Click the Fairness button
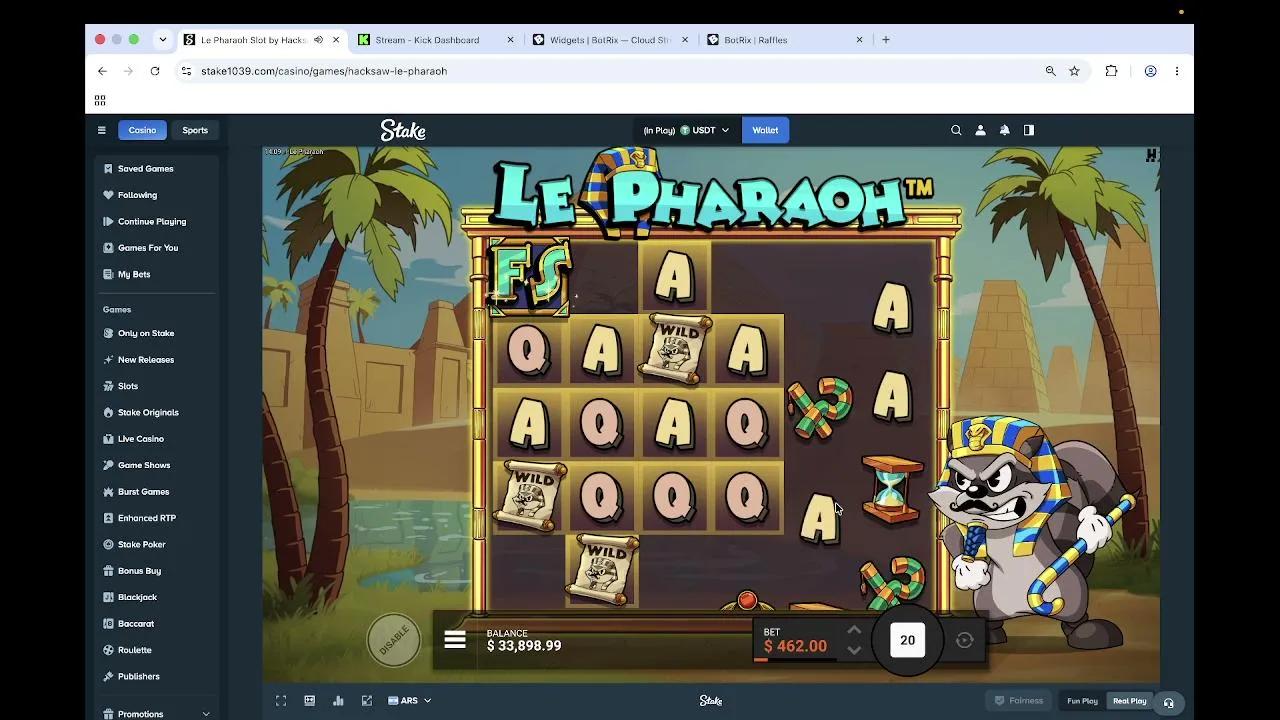 [1018, 701]
